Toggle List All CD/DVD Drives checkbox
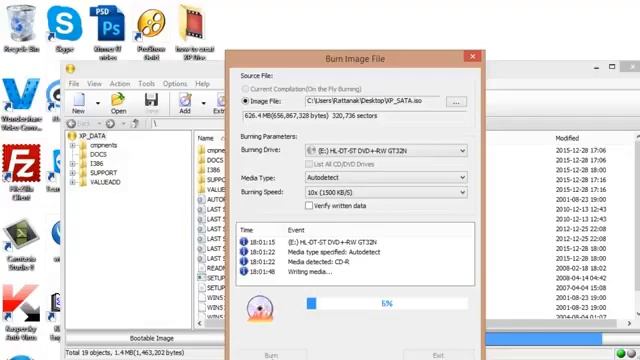This screenshot has height=360, width=640. 309,164
